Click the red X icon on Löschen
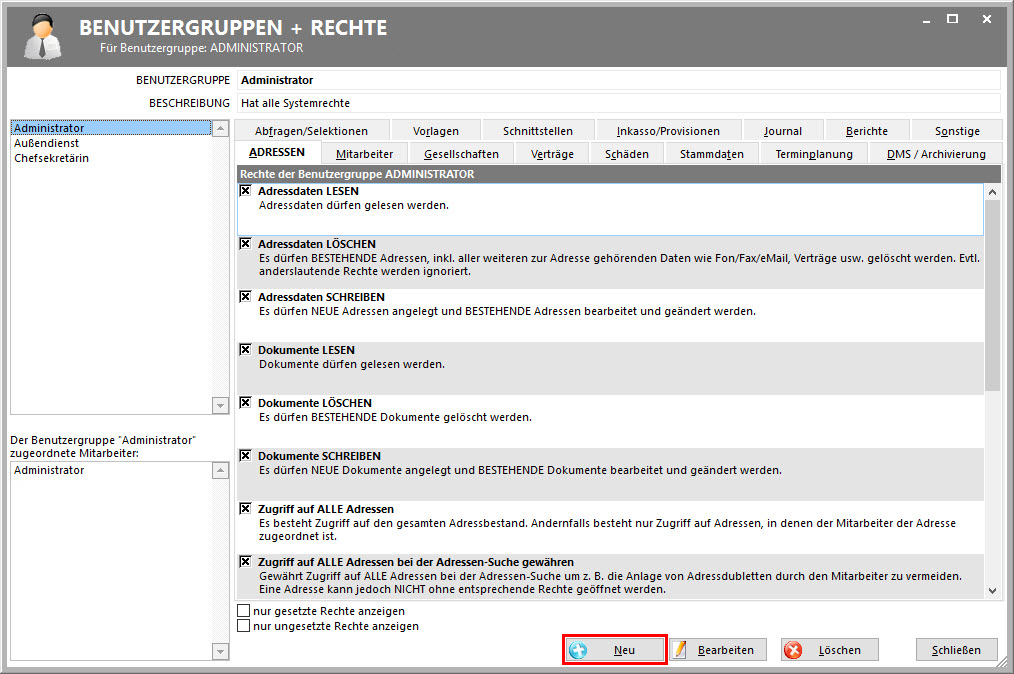Image resolution: width=1014 pixels, height=674 pixels. [793, 650]
